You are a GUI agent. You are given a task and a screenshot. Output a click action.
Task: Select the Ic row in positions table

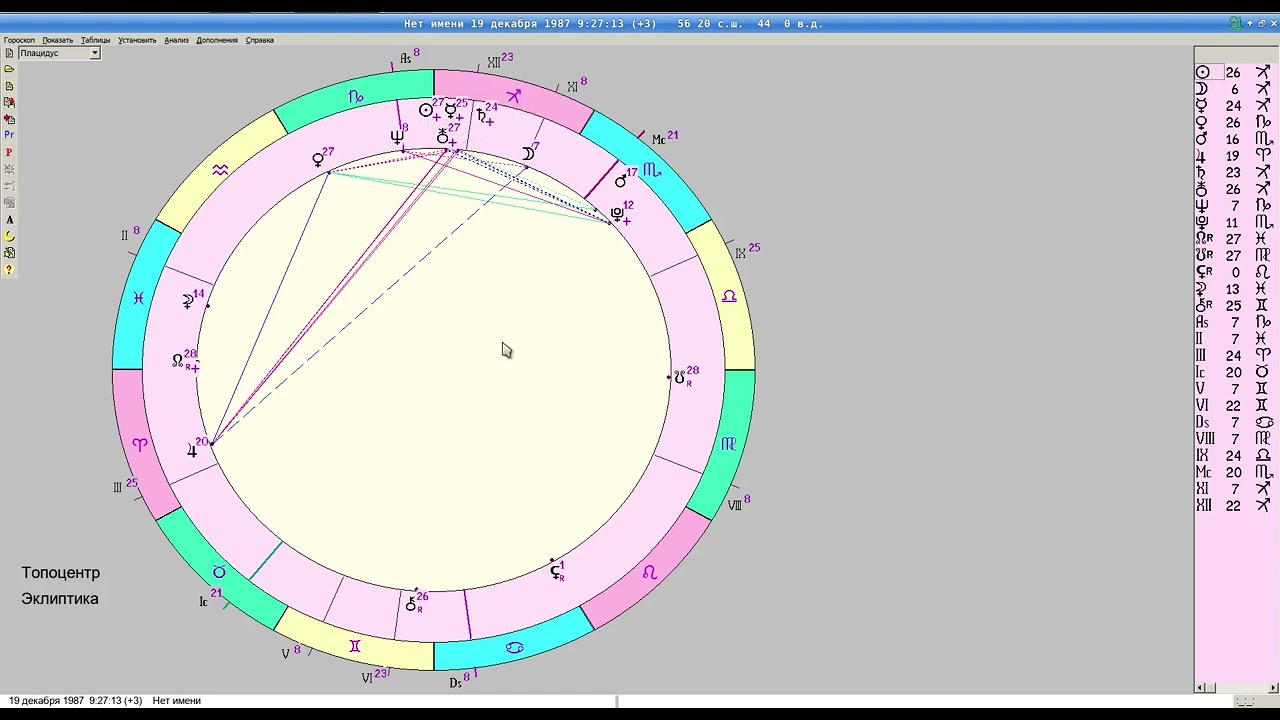(x=1234, y=372)
